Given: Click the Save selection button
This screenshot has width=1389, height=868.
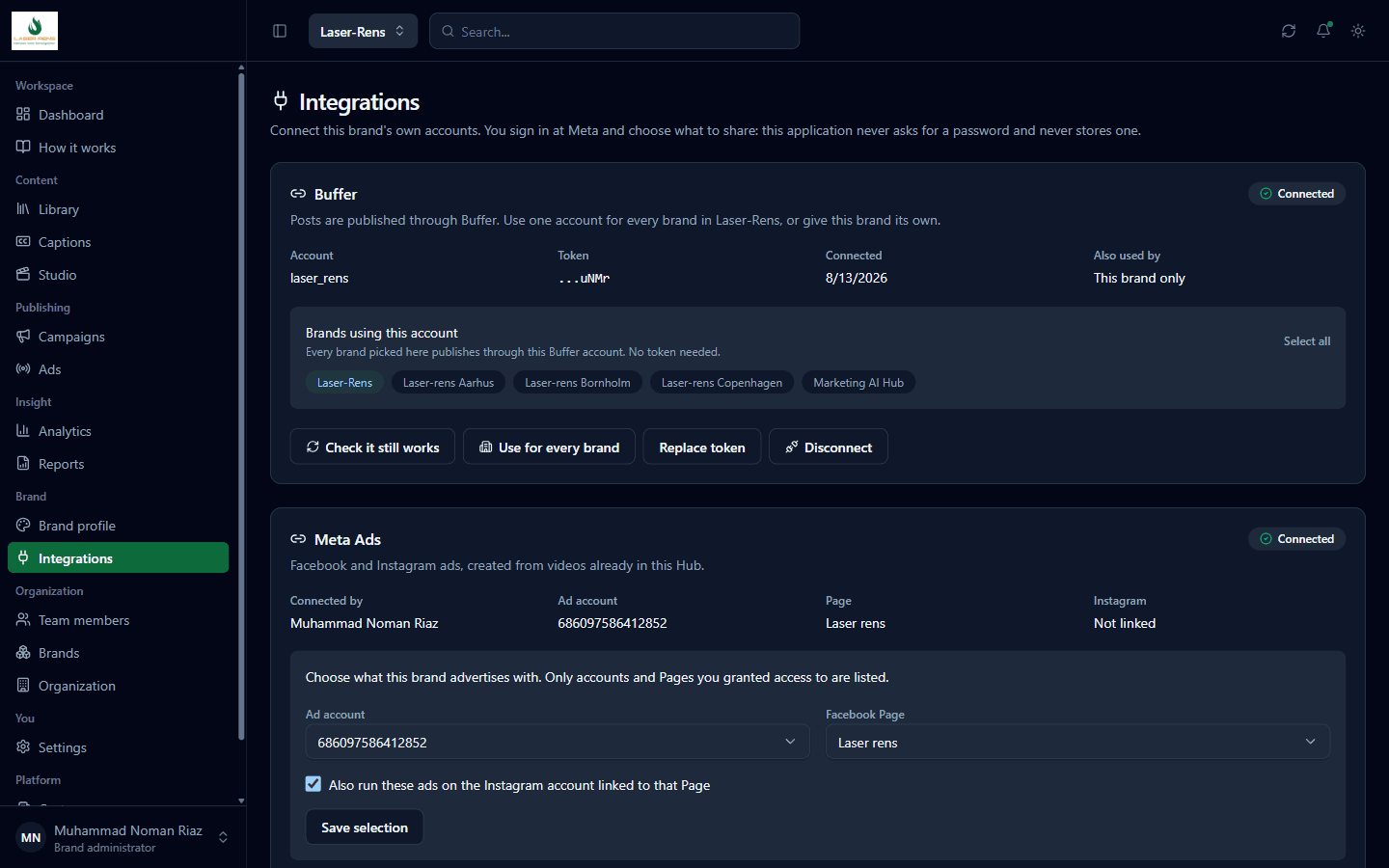Looking at the screenshot, I should click(365, 827).
